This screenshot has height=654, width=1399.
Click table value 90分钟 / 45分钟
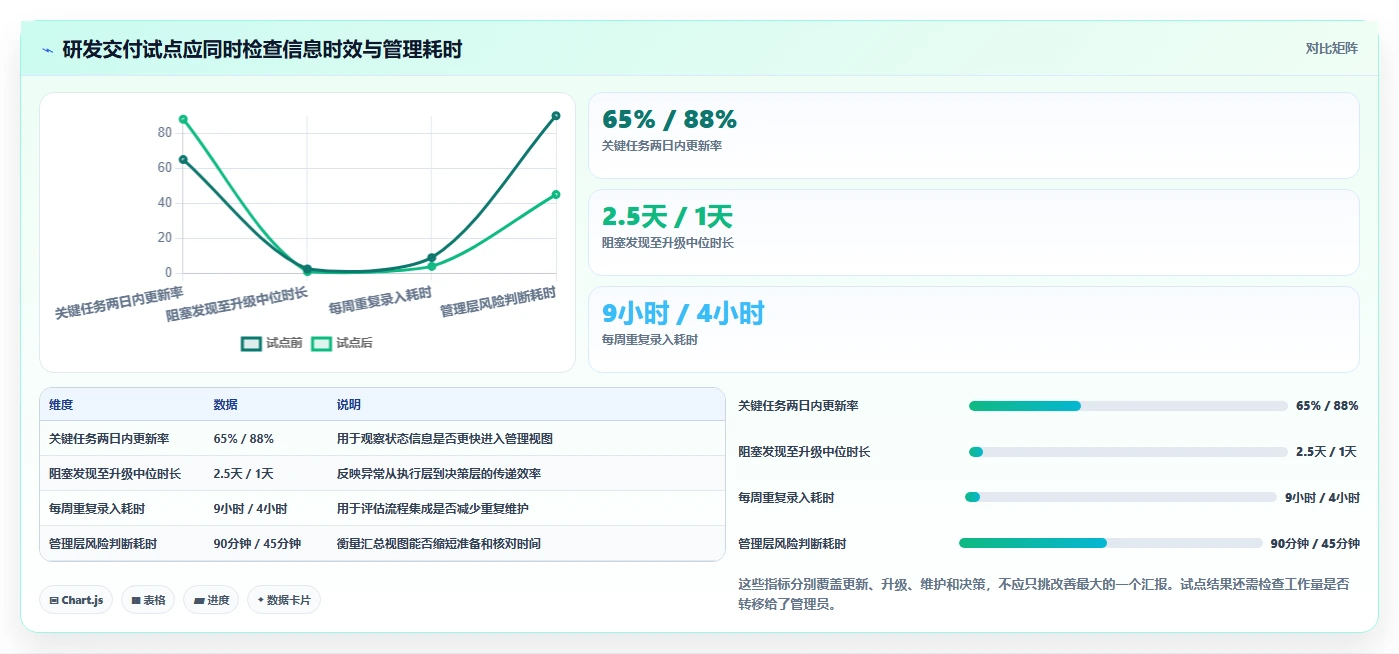point(257,544)
